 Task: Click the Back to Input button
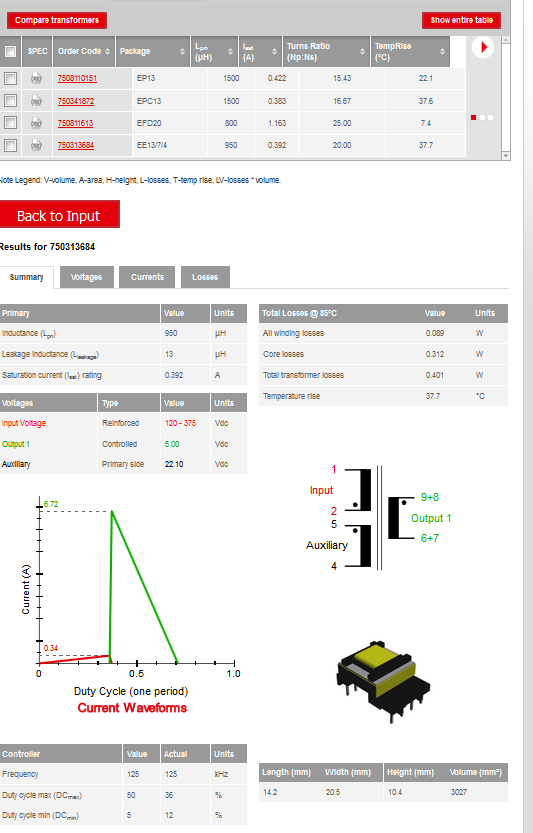point(58,215)
